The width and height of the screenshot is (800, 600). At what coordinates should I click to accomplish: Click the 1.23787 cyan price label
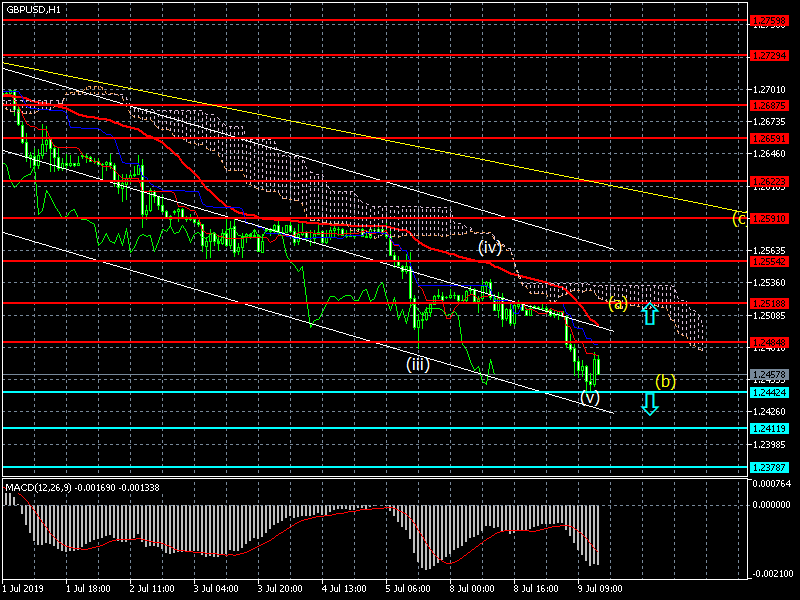click(769, 468)
